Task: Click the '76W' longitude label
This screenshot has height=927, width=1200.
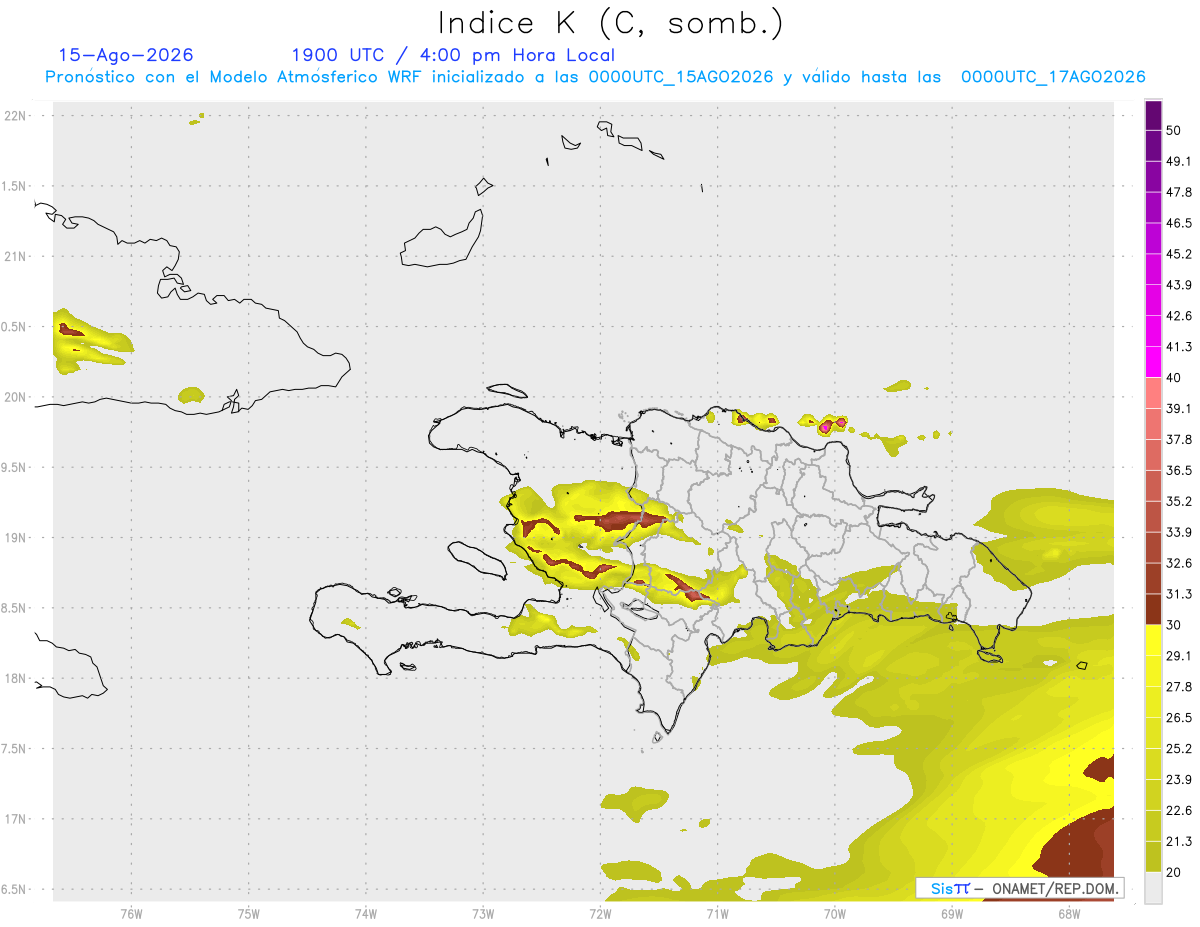Action: [x=131, y=913]
